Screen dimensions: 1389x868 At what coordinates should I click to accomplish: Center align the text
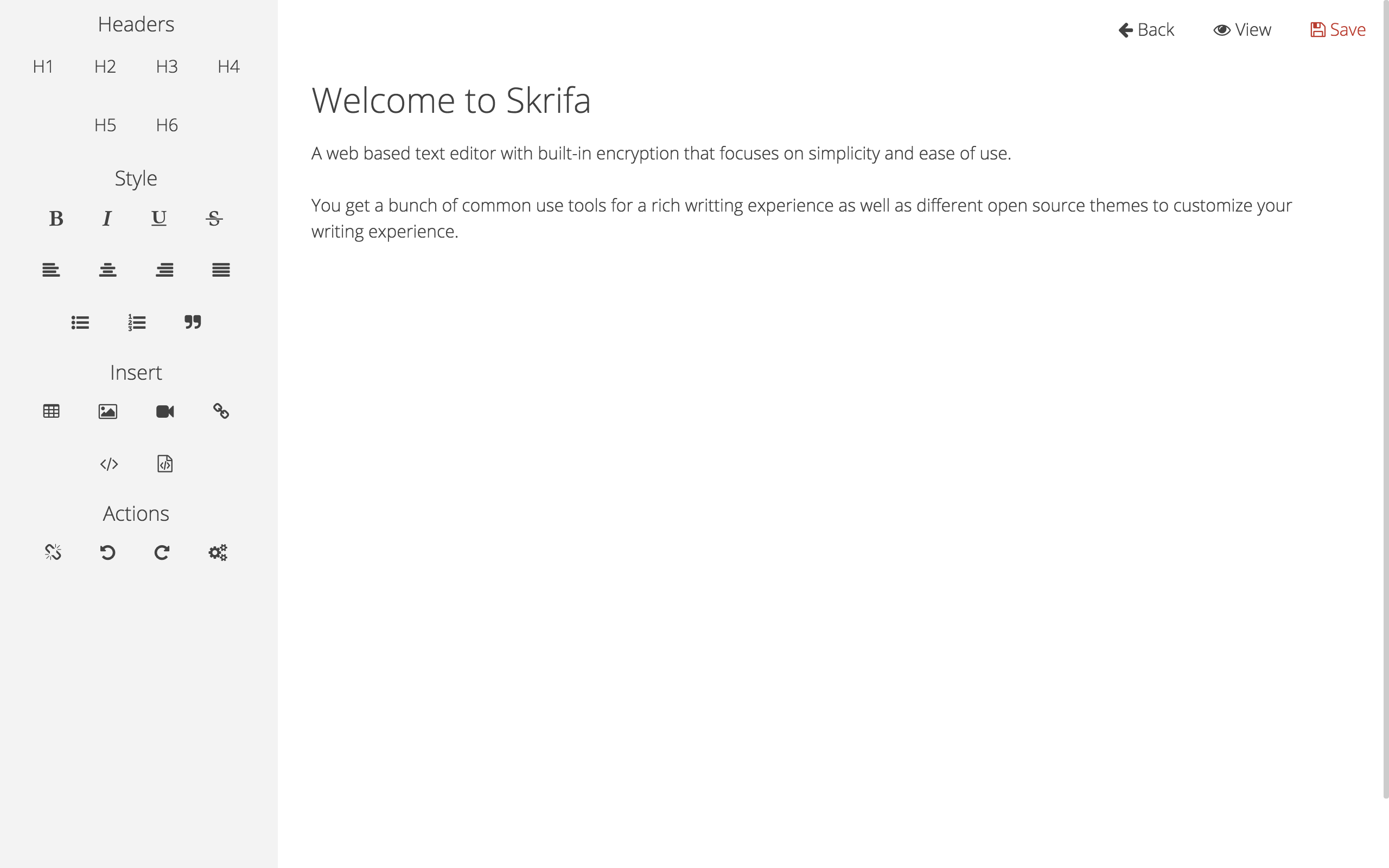pyautogui.click(x=108, y=270)
